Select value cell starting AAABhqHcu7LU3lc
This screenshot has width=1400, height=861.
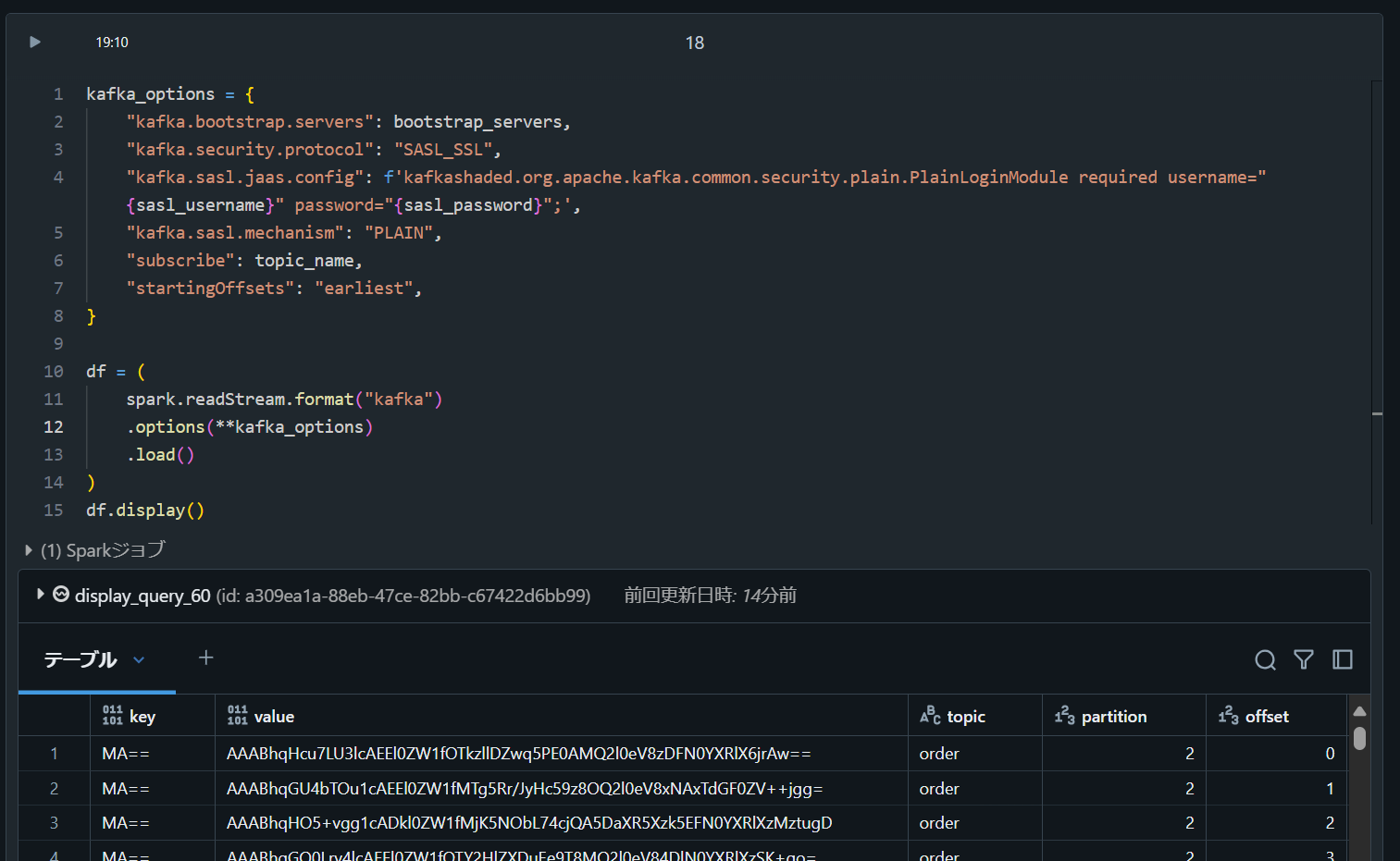562,754
